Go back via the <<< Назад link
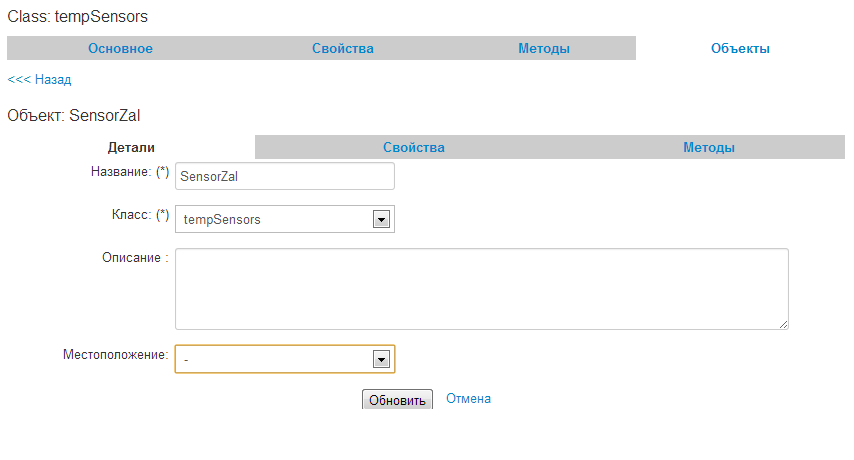 pos(39,79)
